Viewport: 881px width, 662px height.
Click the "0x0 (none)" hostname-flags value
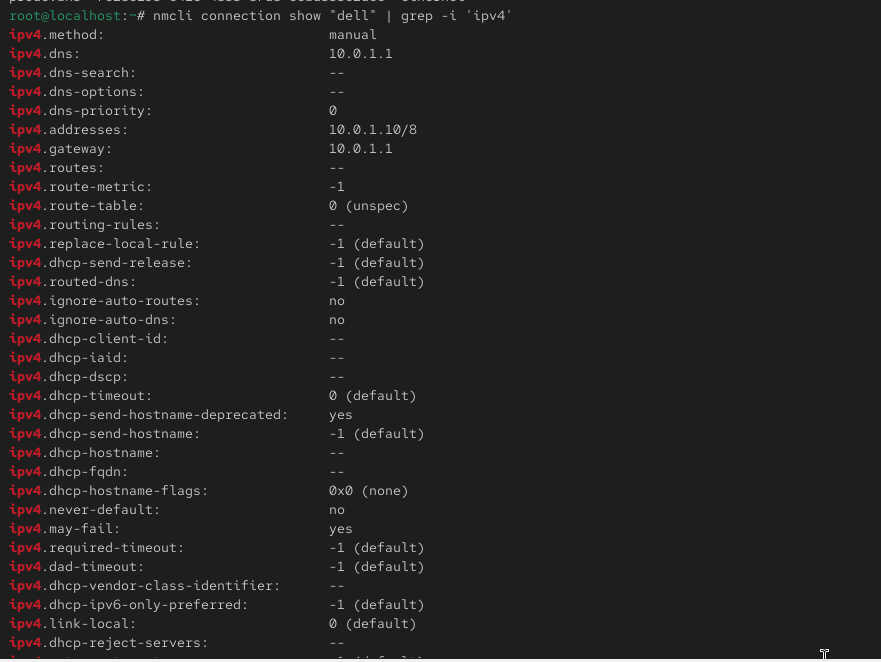tap(368, 491)
